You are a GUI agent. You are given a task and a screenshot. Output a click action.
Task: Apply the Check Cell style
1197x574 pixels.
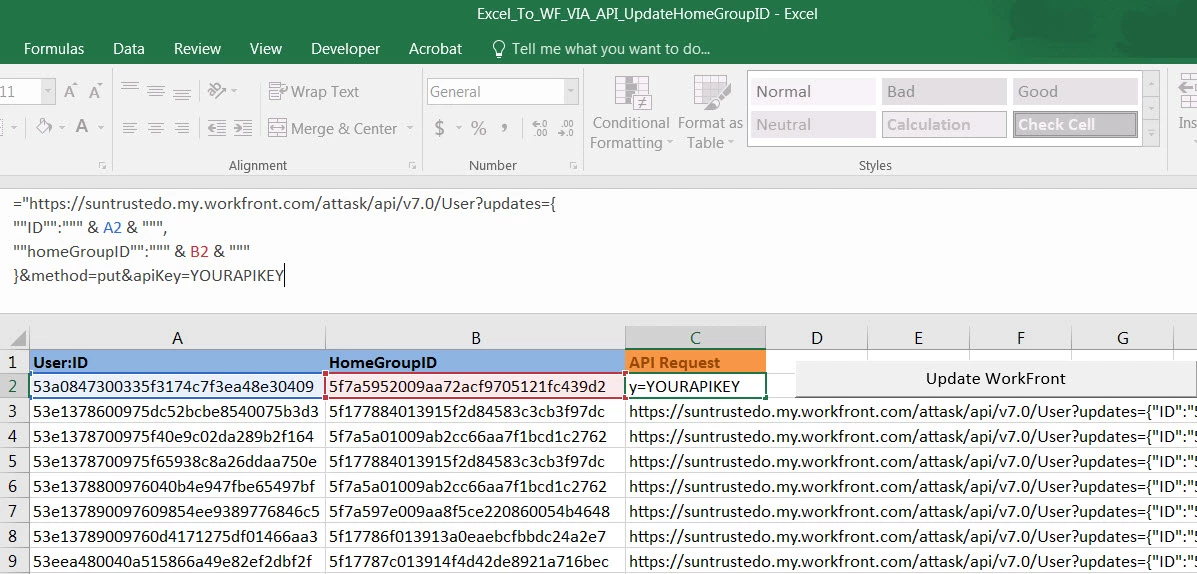click(x=1076, y=124)
